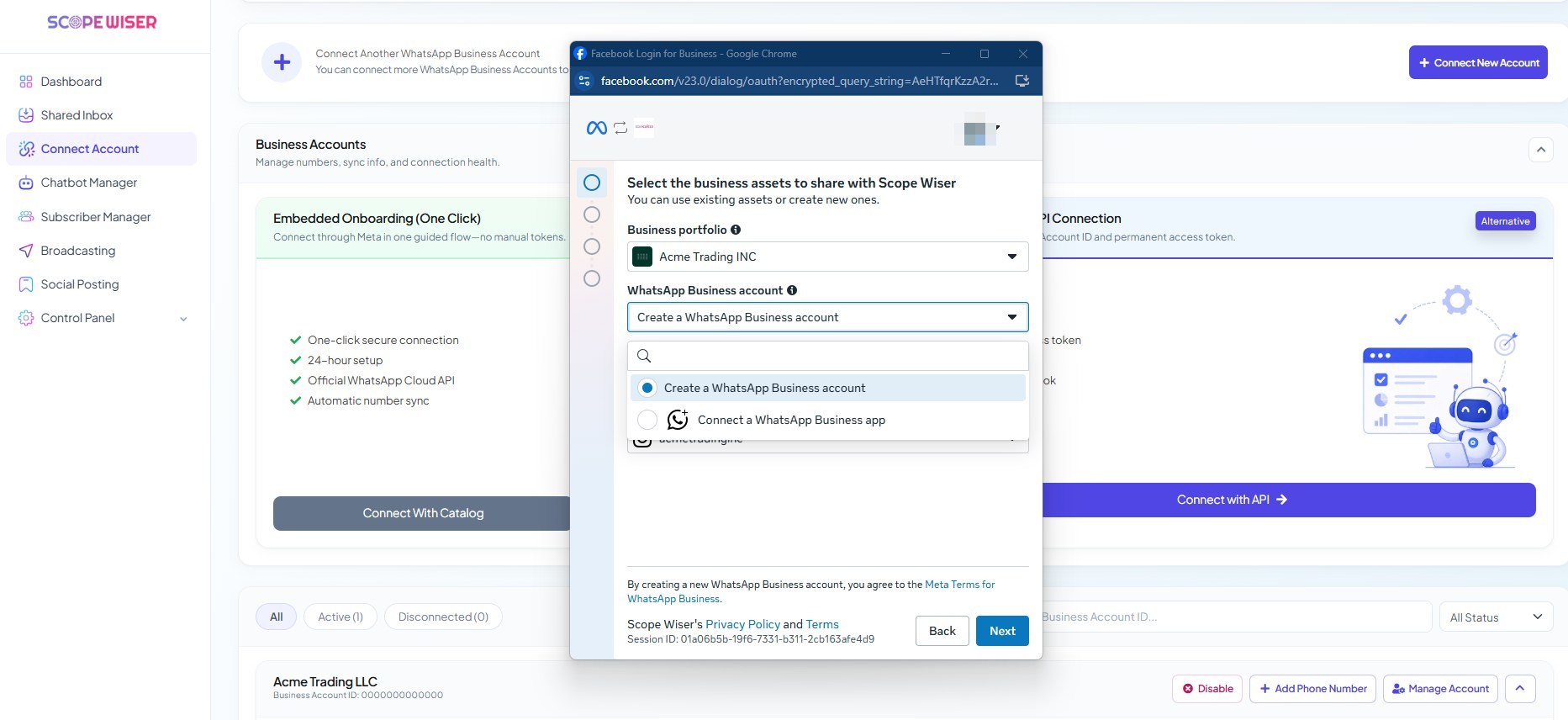Show All accounts filter tab
The width and height of the screenshot is (1568, 720).
click(x=276, y=617)
